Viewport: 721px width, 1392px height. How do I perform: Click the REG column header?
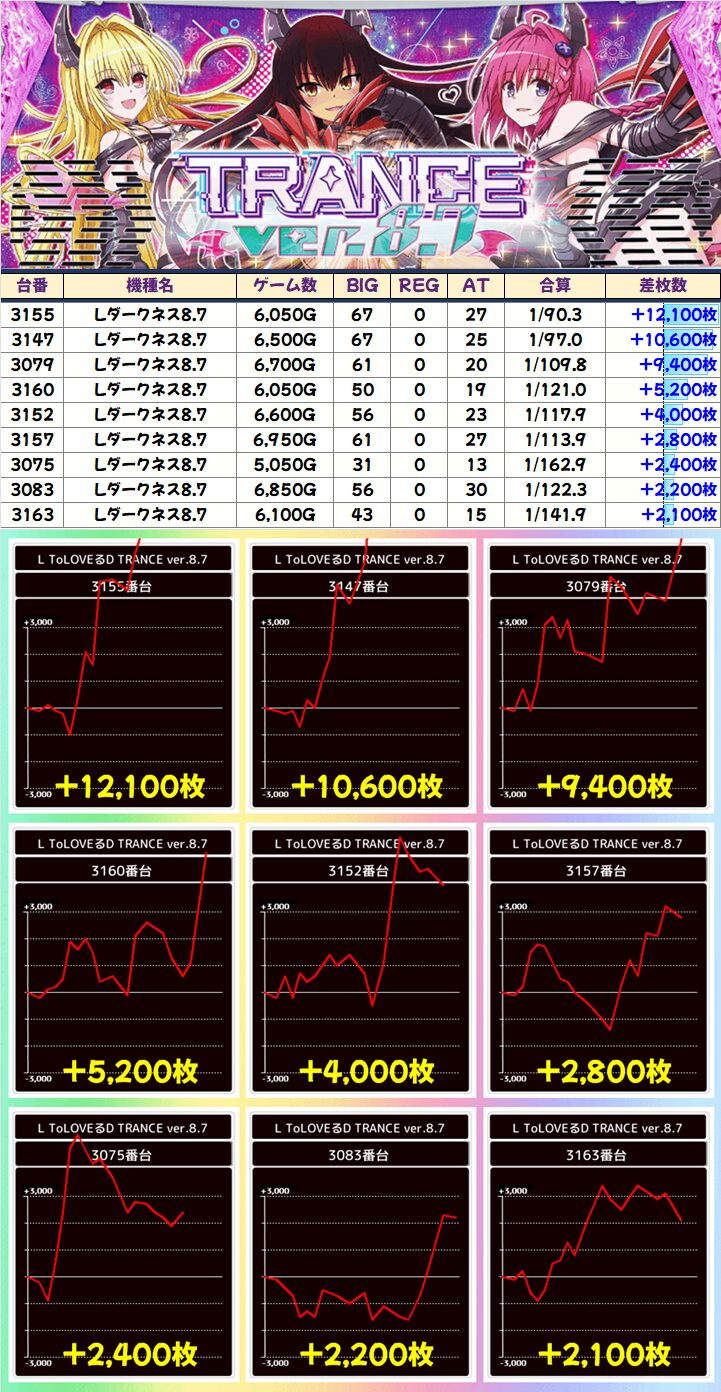click(419, 285)
